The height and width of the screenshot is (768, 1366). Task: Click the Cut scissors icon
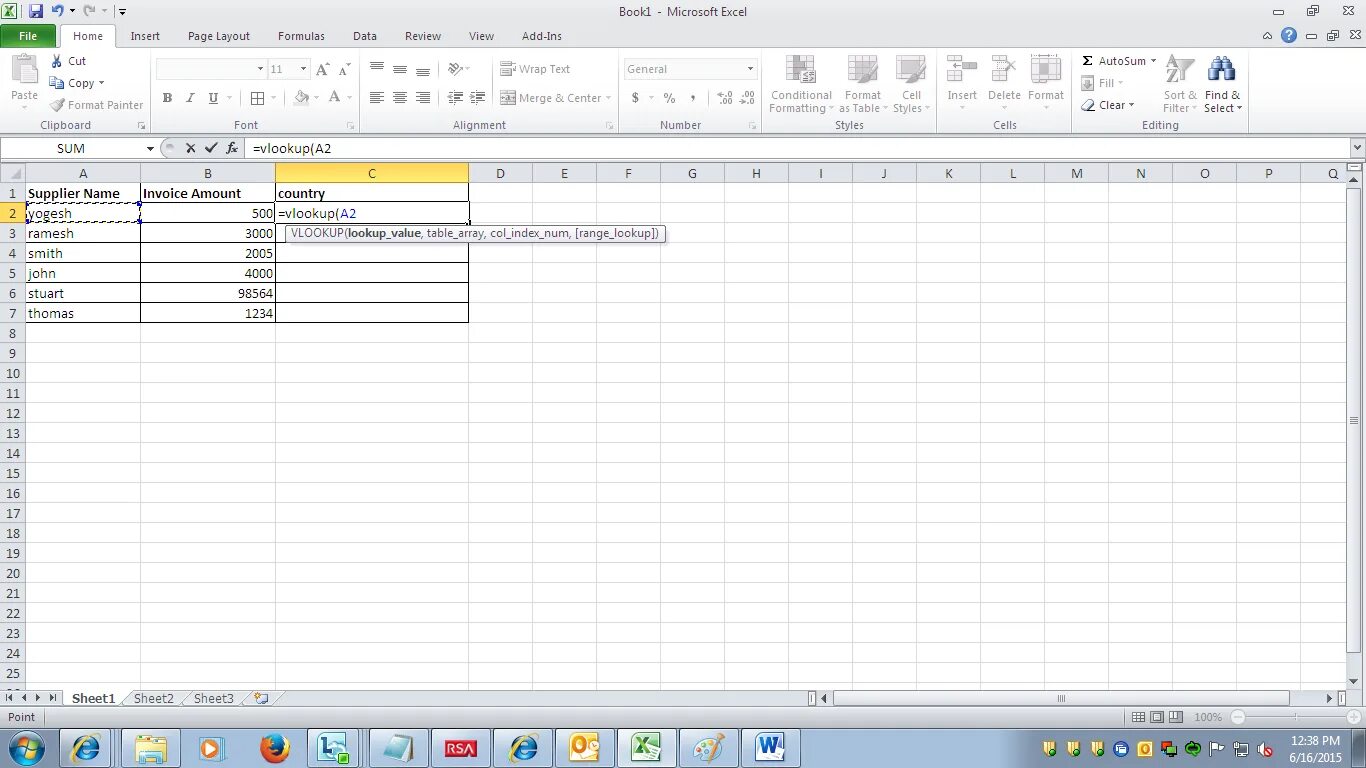(x=57, y=61)
